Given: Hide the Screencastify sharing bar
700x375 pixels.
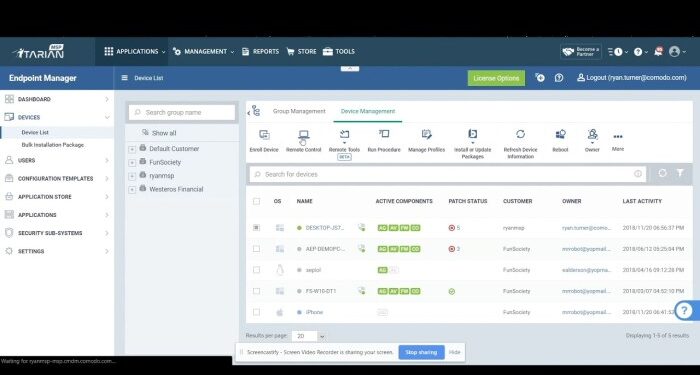Looking at the screenshot, I should click(x=454, y=352).
